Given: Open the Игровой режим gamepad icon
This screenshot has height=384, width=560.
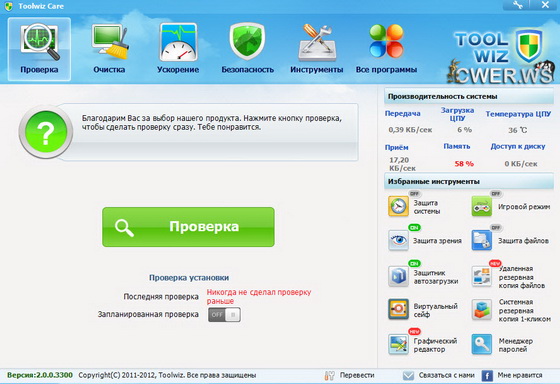Looking at the screenshot, I should point(482,206).
